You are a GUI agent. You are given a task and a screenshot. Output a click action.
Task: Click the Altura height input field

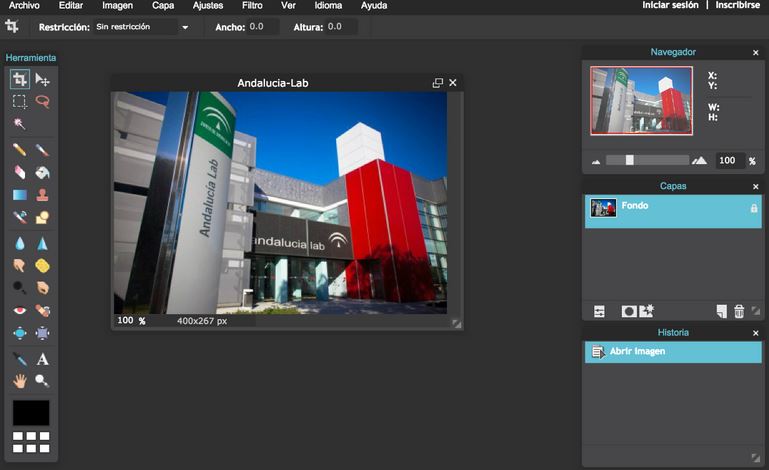(341, 26)
